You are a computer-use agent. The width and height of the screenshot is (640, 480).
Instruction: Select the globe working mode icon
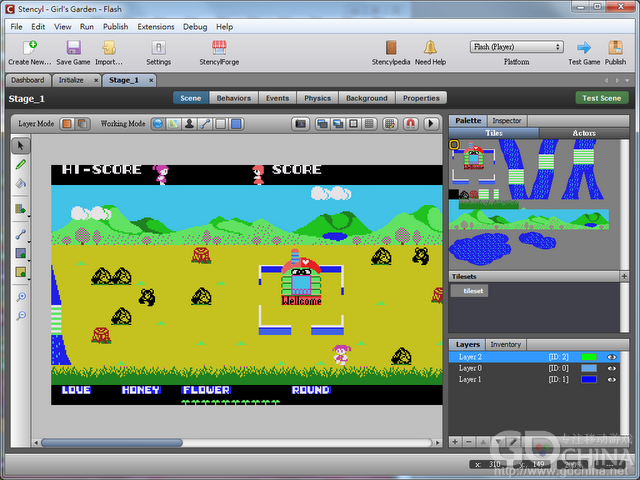tap(158, 124)
